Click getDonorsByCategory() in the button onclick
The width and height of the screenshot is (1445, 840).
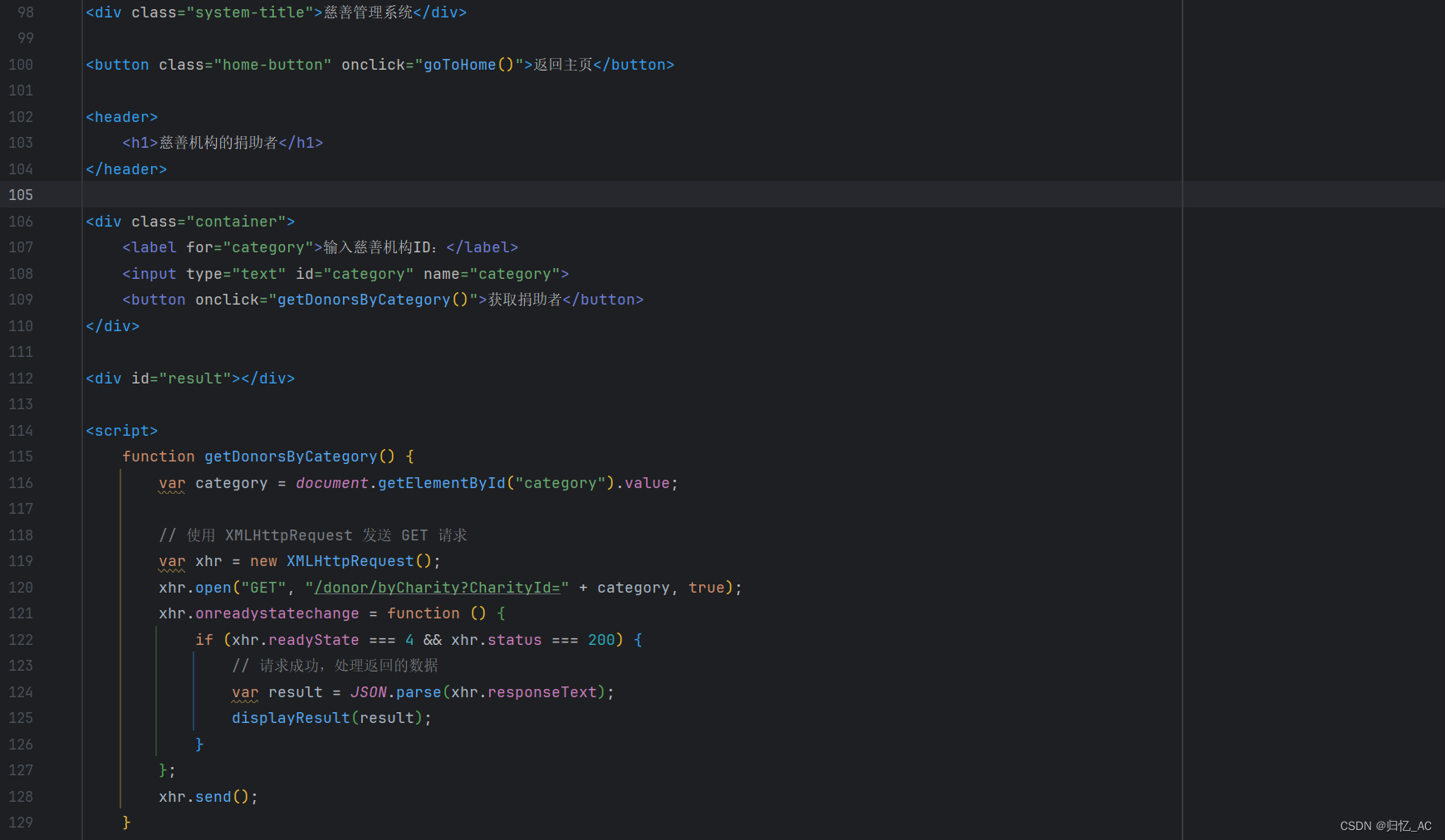(373, 300)
